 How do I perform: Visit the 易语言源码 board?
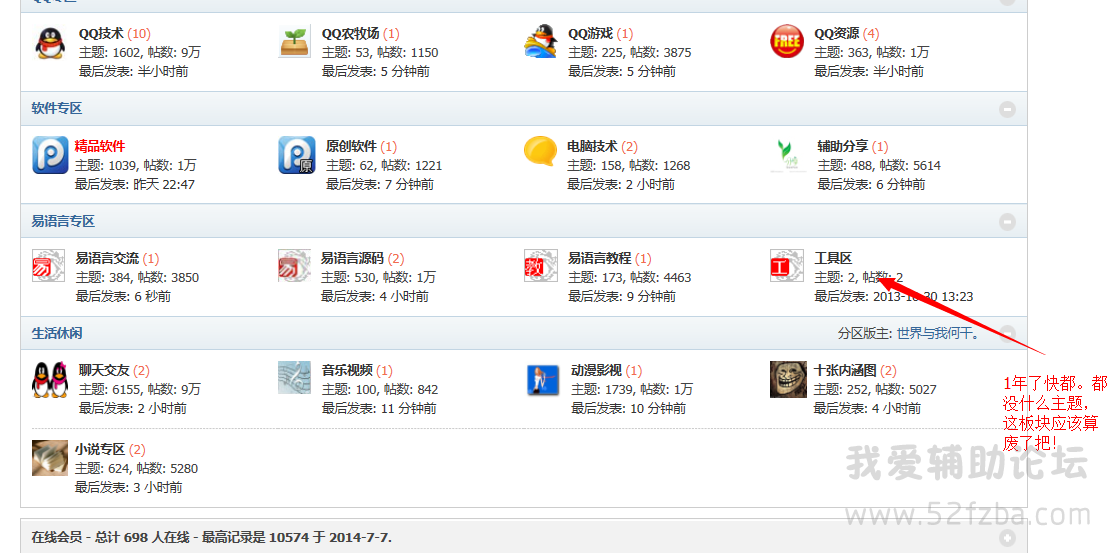pyautogui.click(x=352, y=258)
